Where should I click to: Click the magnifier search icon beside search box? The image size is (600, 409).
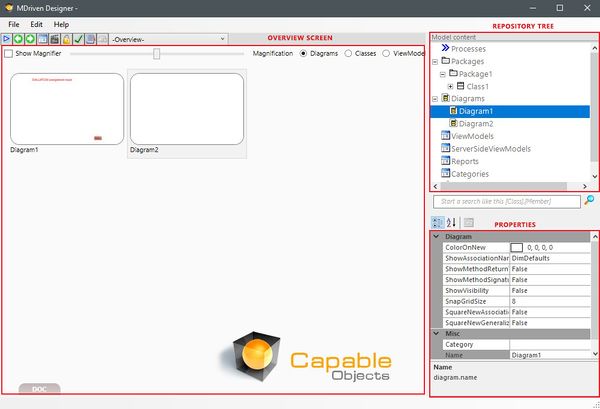pos(589,201)
